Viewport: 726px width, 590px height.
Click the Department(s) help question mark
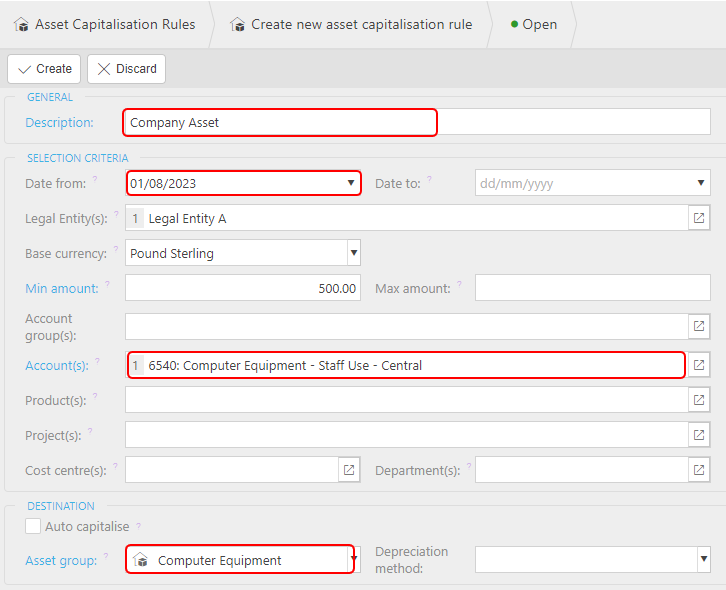[x=469, y=465]
